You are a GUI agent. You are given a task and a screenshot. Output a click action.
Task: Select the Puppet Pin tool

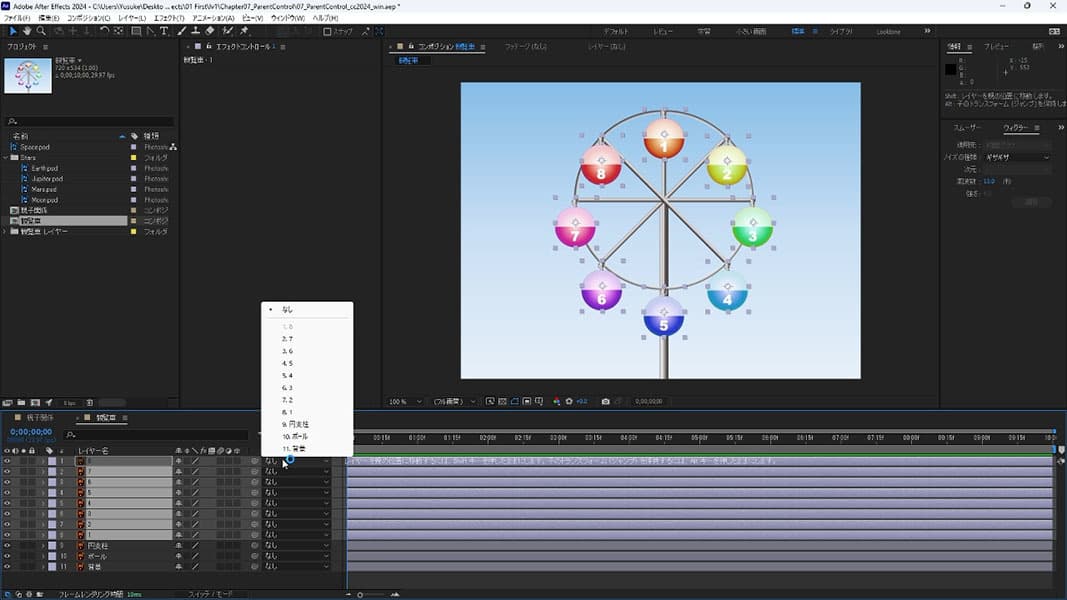(244, 31)
